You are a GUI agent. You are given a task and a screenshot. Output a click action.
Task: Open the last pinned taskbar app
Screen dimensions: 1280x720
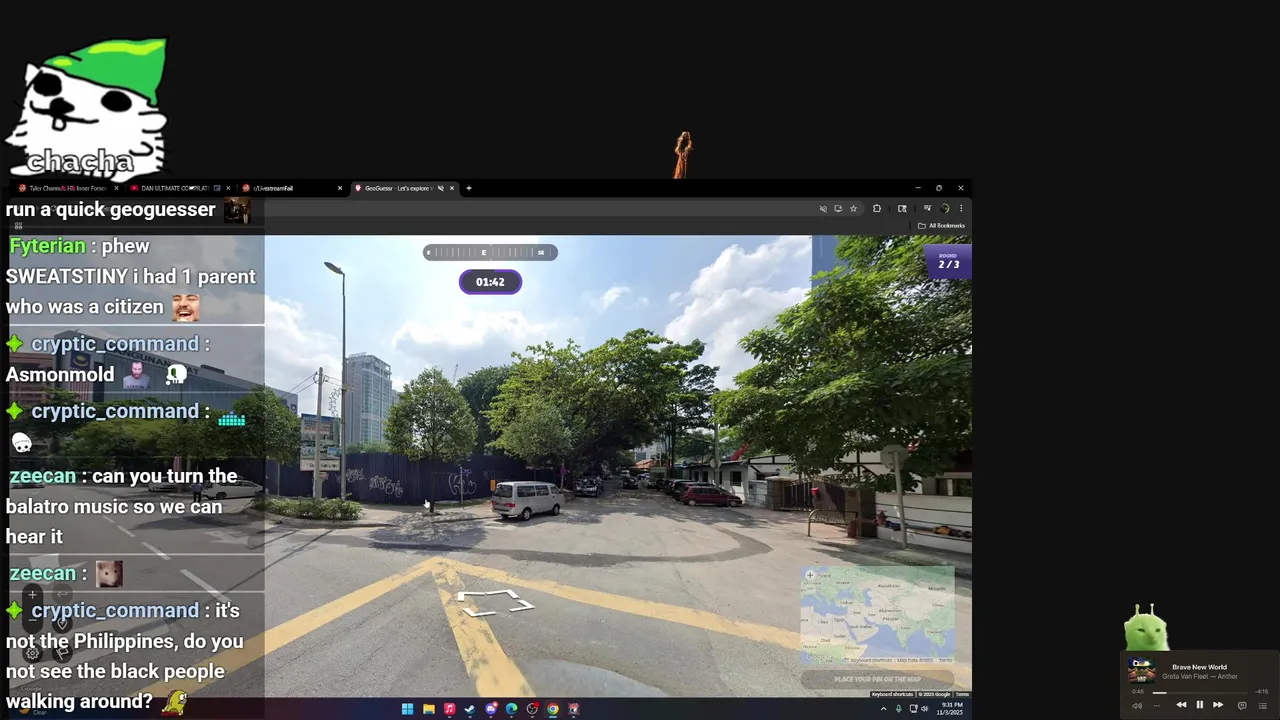[573, 709]
